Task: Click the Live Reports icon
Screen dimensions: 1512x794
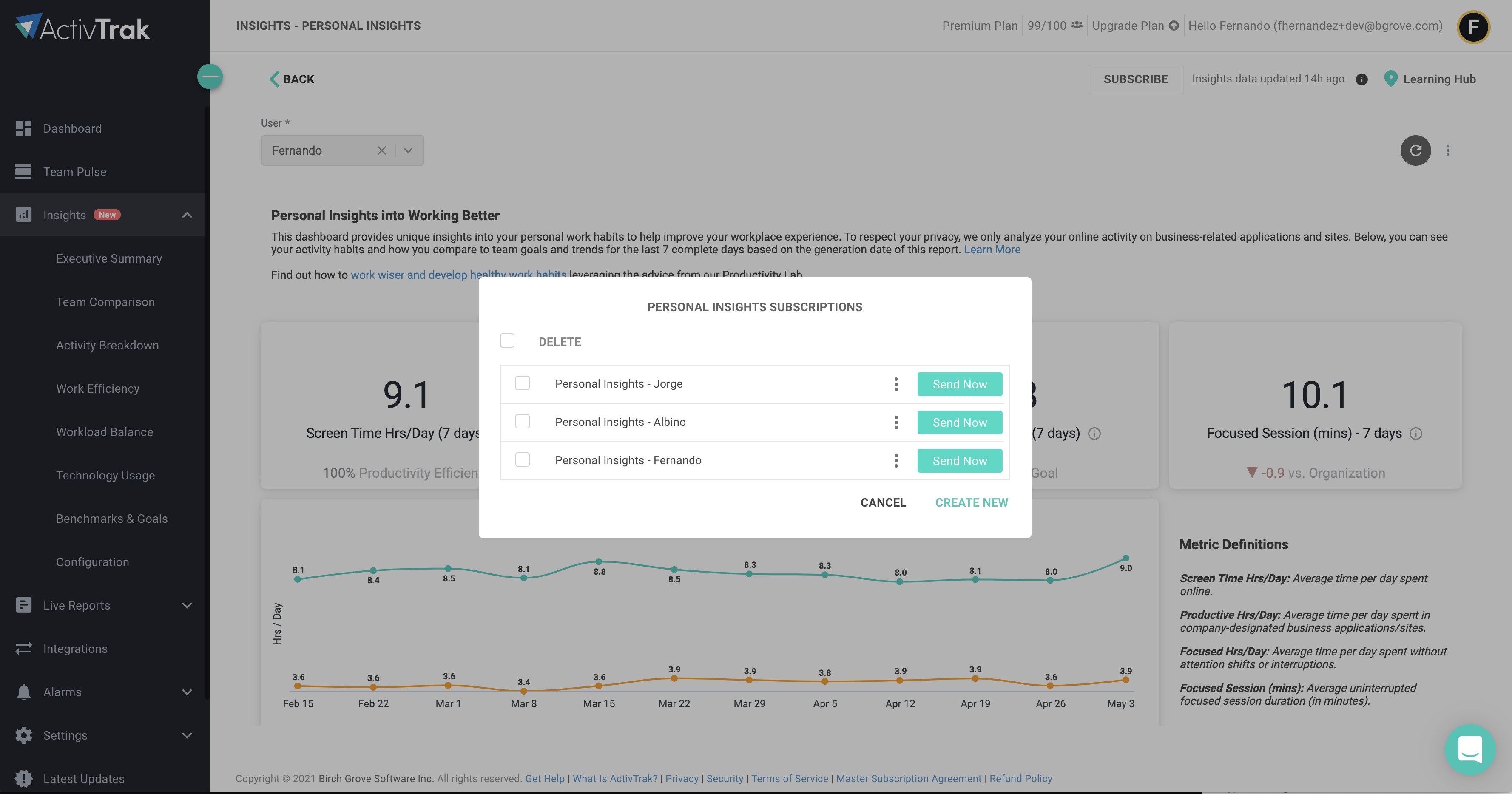Action: [x=23, y=605]
